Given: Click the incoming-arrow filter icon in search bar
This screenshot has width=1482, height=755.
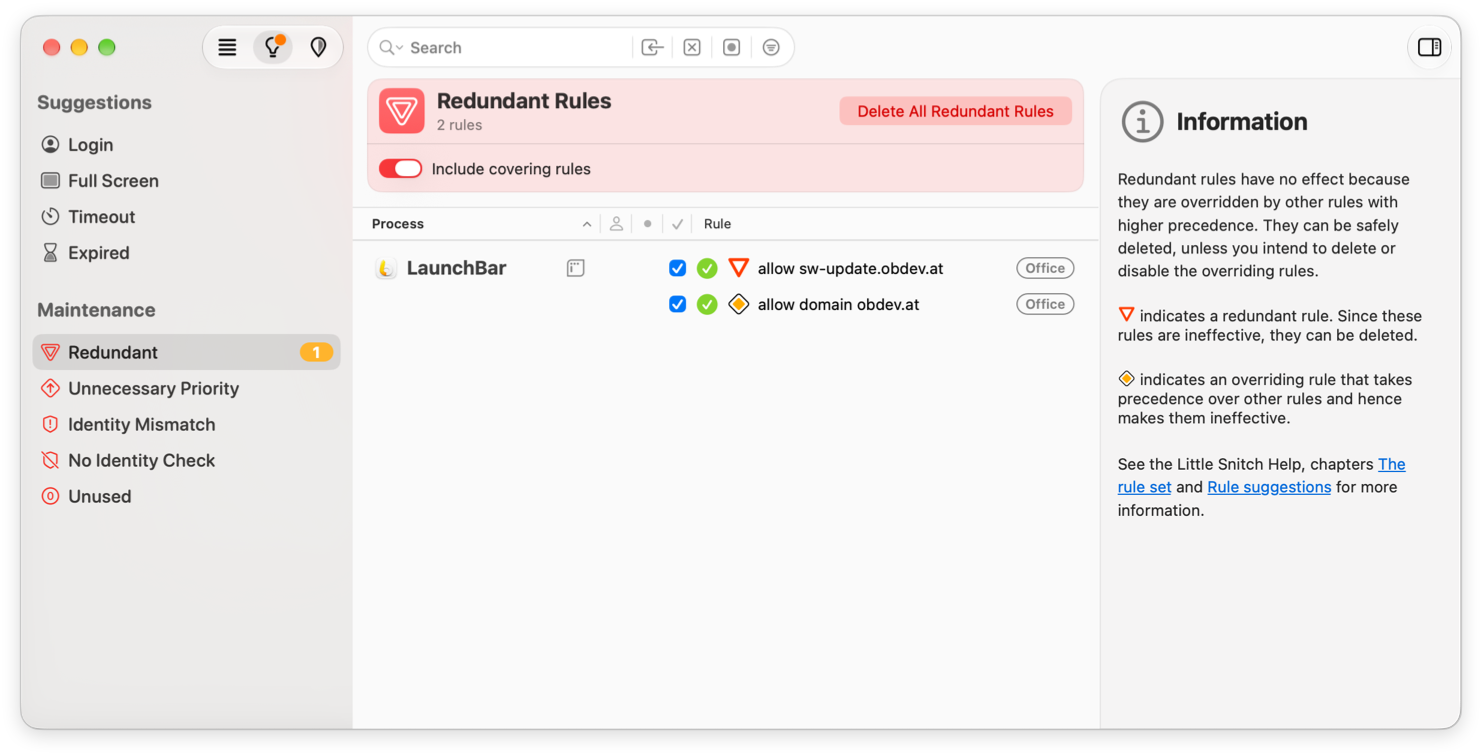Looking at the screenshot, I should click(652, 47).
